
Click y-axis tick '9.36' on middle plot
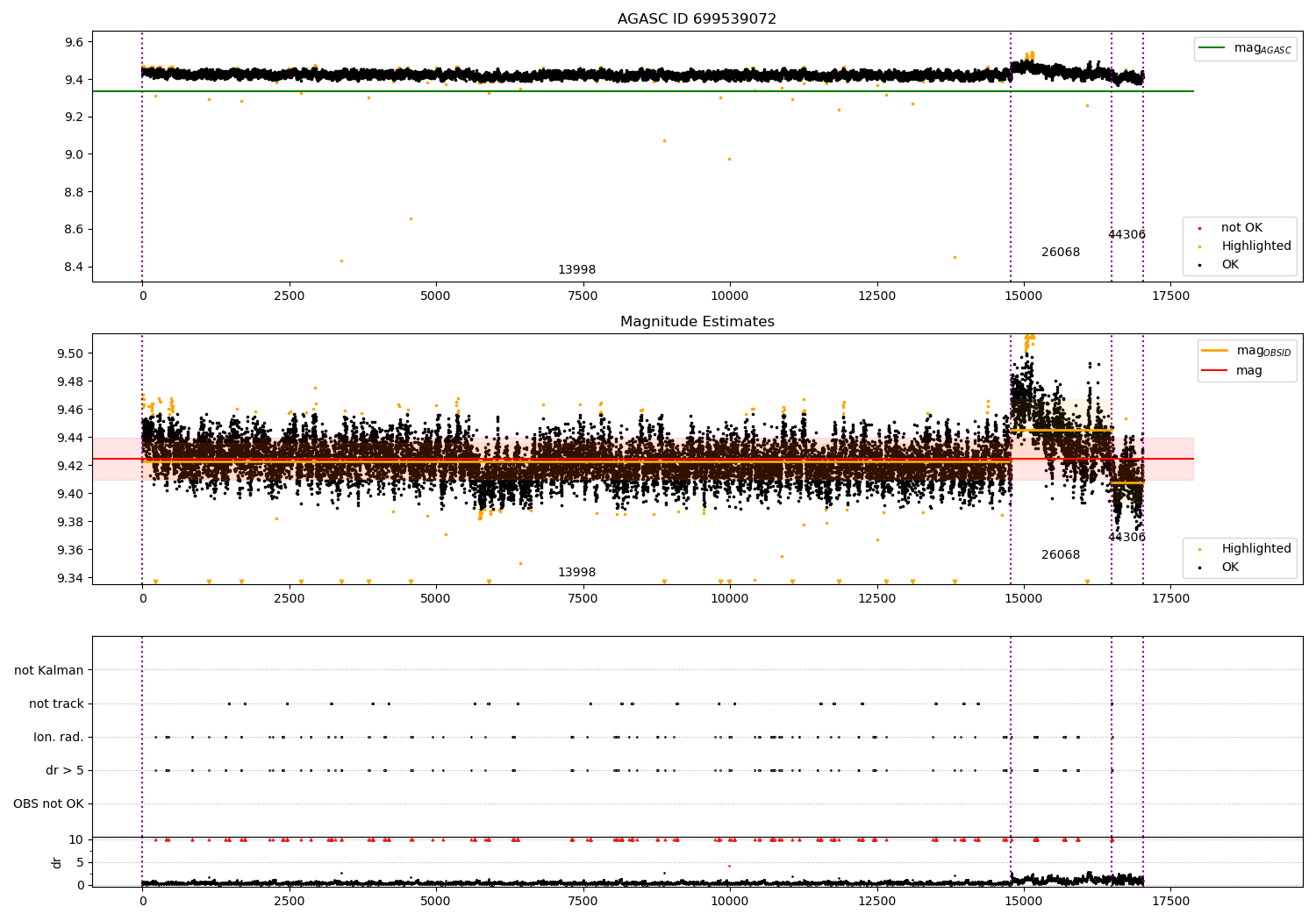(x=70, y=550)
